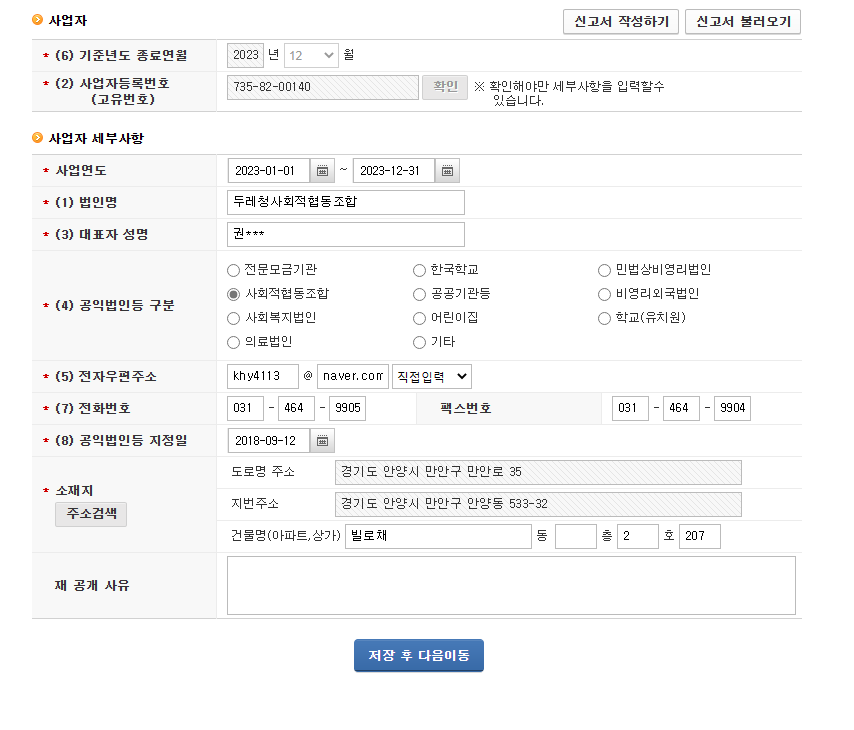
Task: Click 신고서 작성하기 button
Action: (x=621, y=21)
